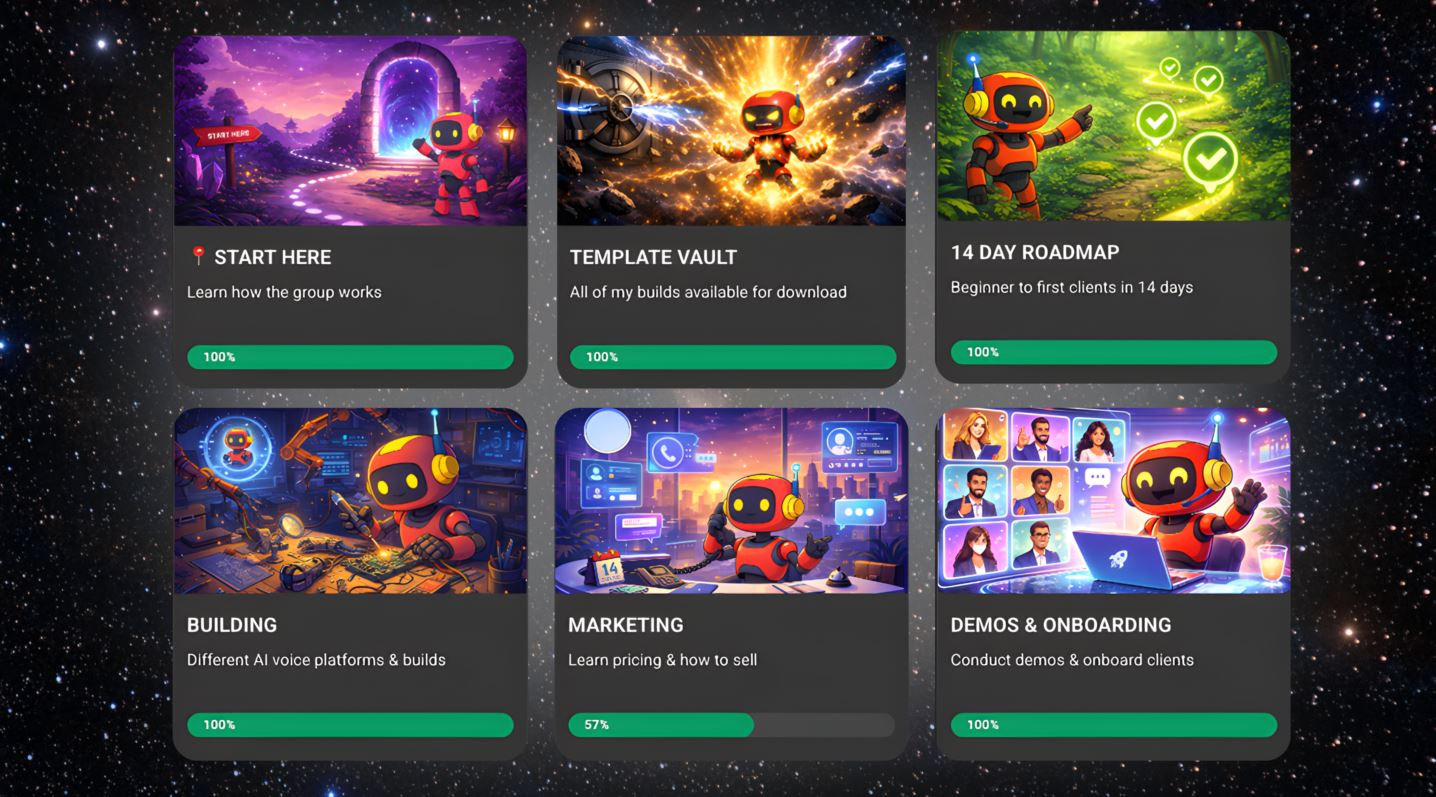Open the TEMPLATE VAULT course image
The width and height of the screenshot is (1436, 797).
[x=731, y=131]
